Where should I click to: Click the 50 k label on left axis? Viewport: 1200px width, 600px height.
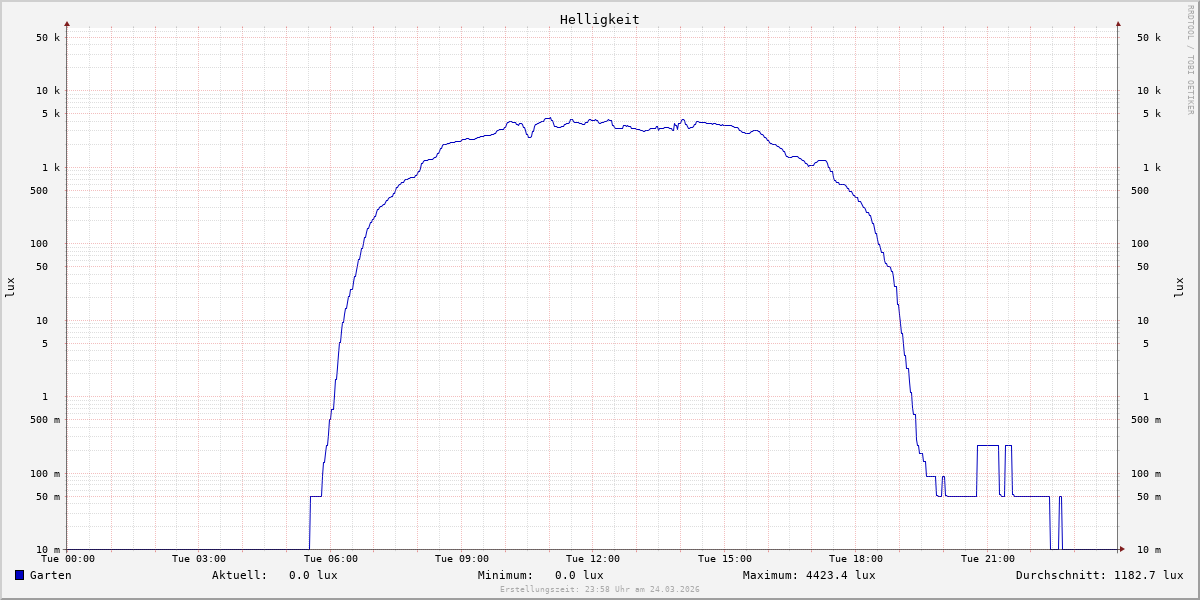coord(48,38)
